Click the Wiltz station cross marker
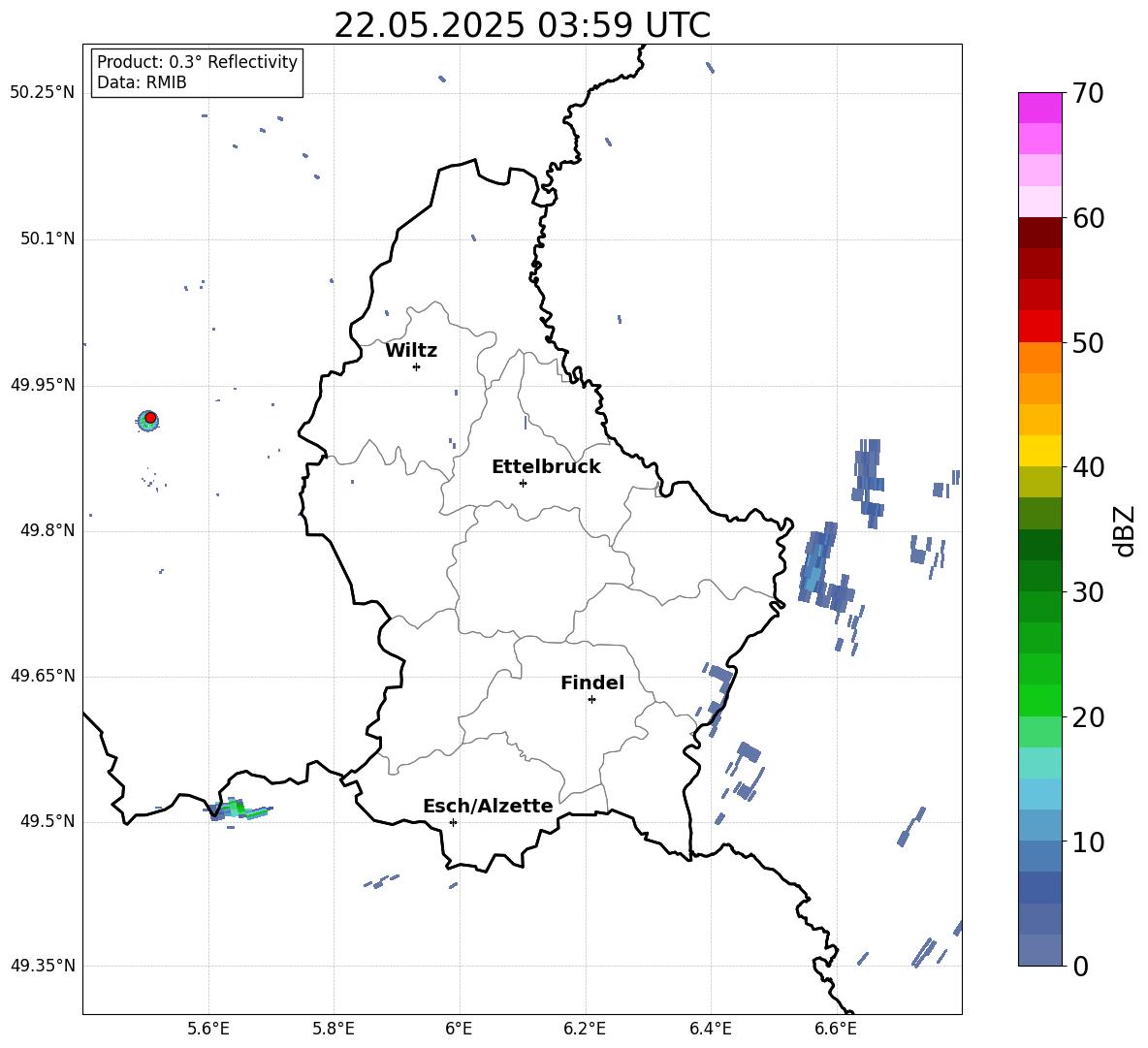 pyautogui.click(x=416, y=366)
